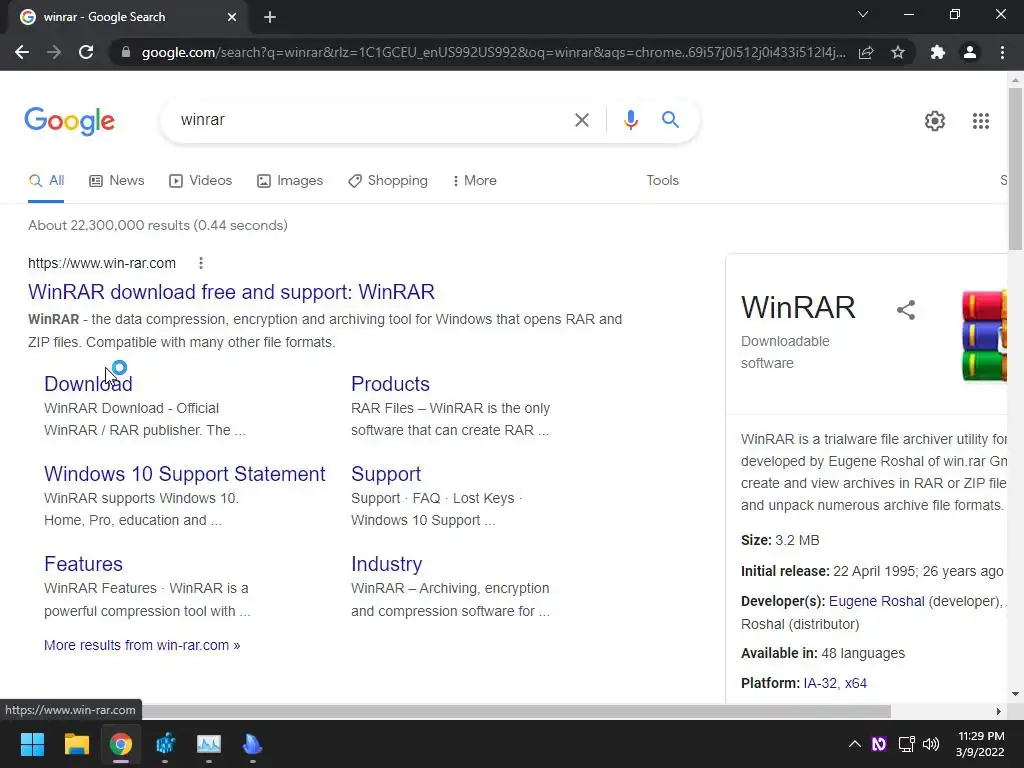Open Eugene Roshal developer link
Image resolution: width=1024 pixels, height=768 pixels.
[876, 601]
